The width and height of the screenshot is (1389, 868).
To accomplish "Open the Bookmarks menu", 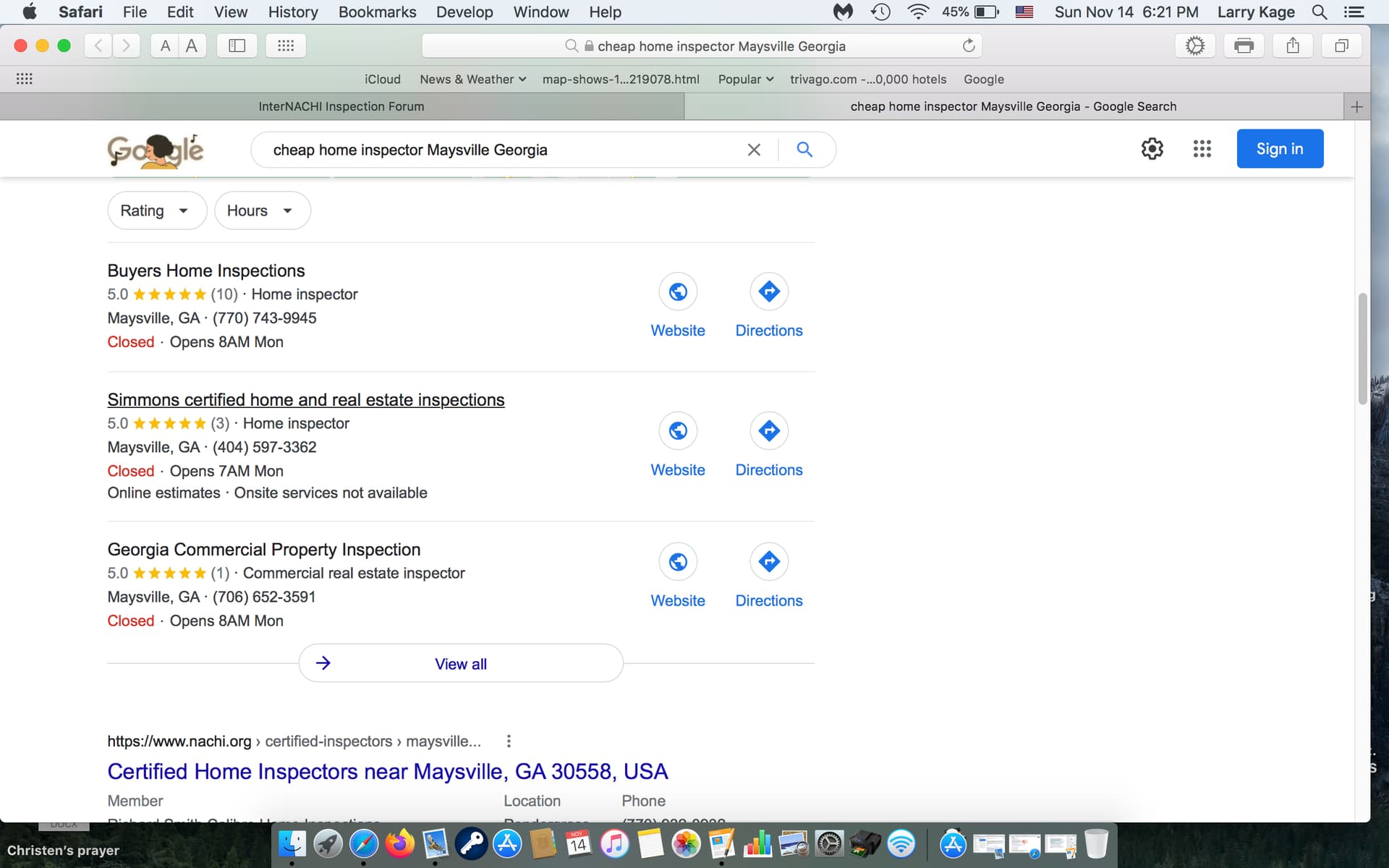I will (377, 12).
